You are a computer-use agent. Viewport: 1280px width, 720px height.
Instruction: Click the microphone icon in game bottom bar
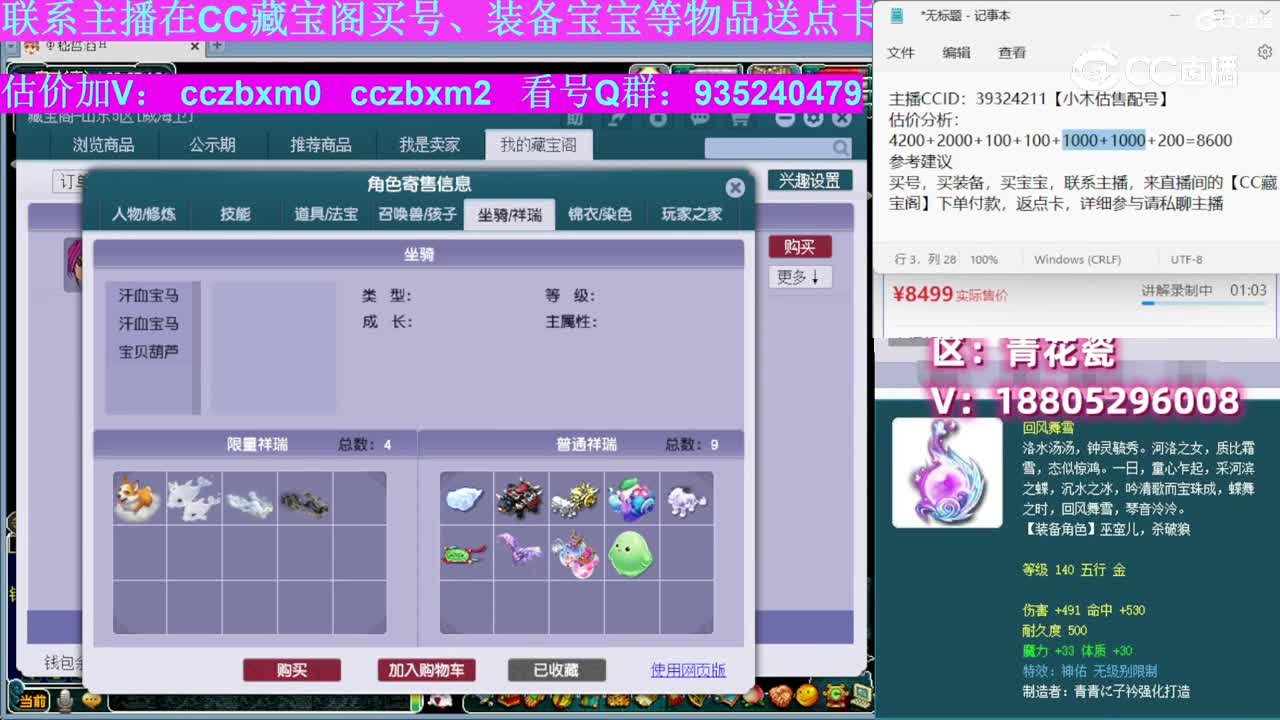65,702
